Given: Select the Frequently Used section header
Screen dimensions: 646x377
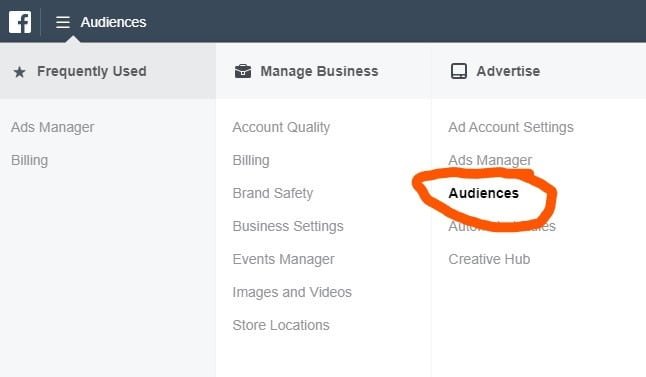Looking at the screenshot, I should pos(108,71).
